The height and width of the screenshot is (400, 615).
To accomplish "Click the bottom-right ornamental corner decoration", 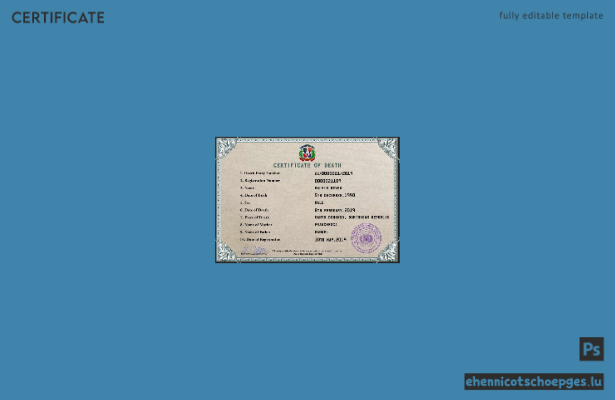I will pos(388,251).
